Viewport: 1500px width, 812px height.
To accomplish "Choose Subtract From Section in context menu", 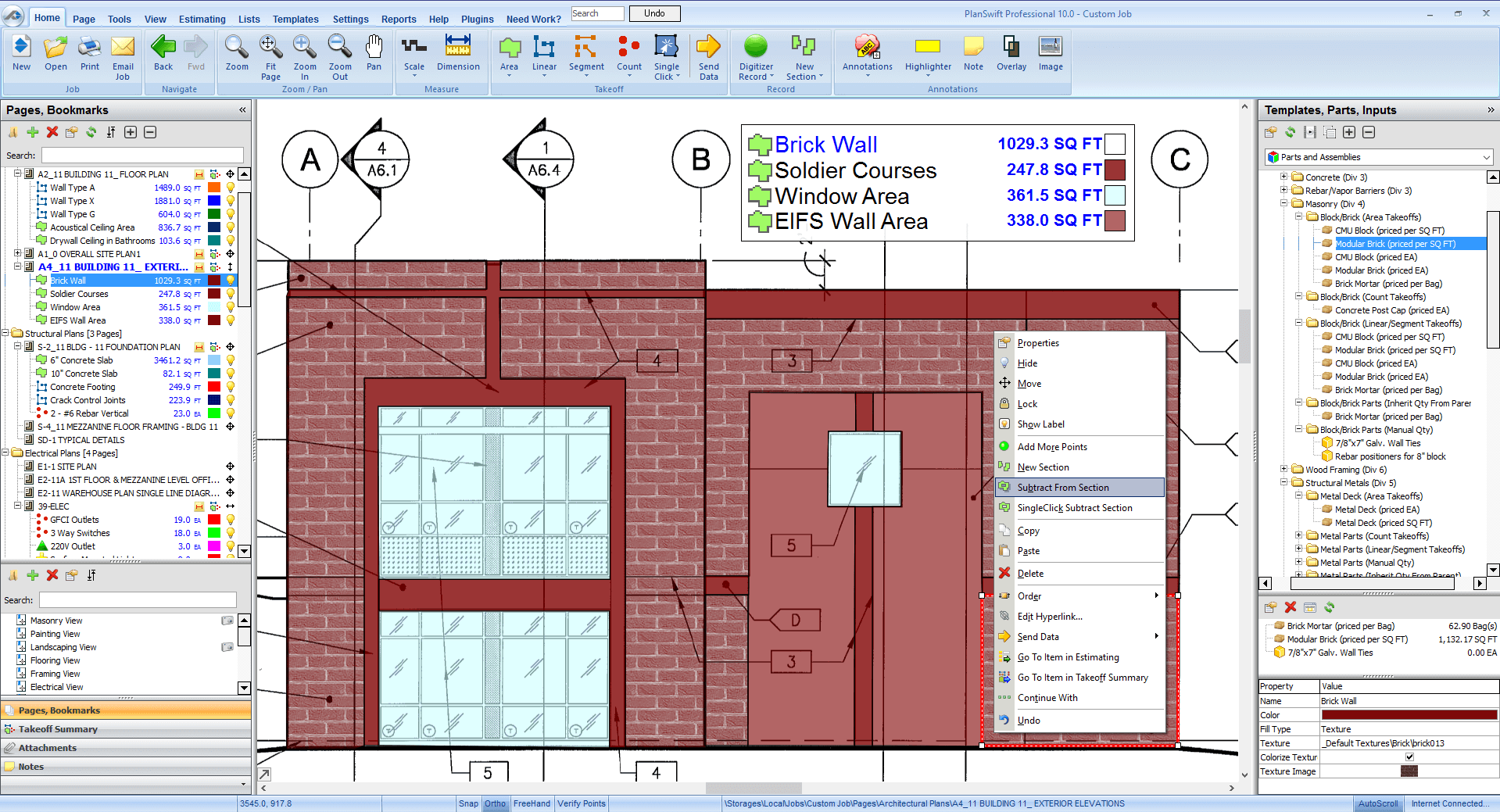I will point(1064,487).
